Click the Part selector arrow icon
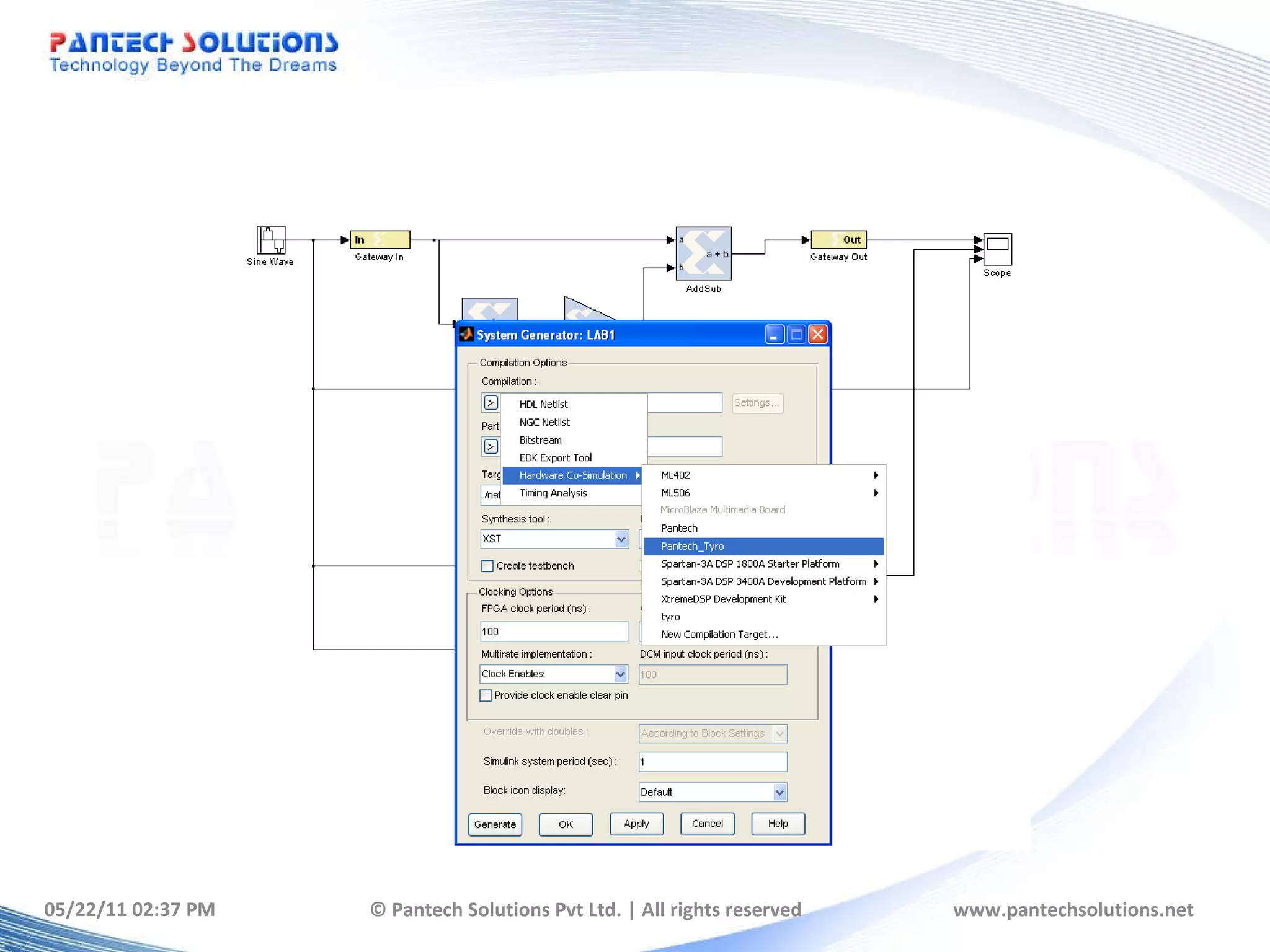The height and width of the screenshot is (952, 1270). (x=491, y=446)
